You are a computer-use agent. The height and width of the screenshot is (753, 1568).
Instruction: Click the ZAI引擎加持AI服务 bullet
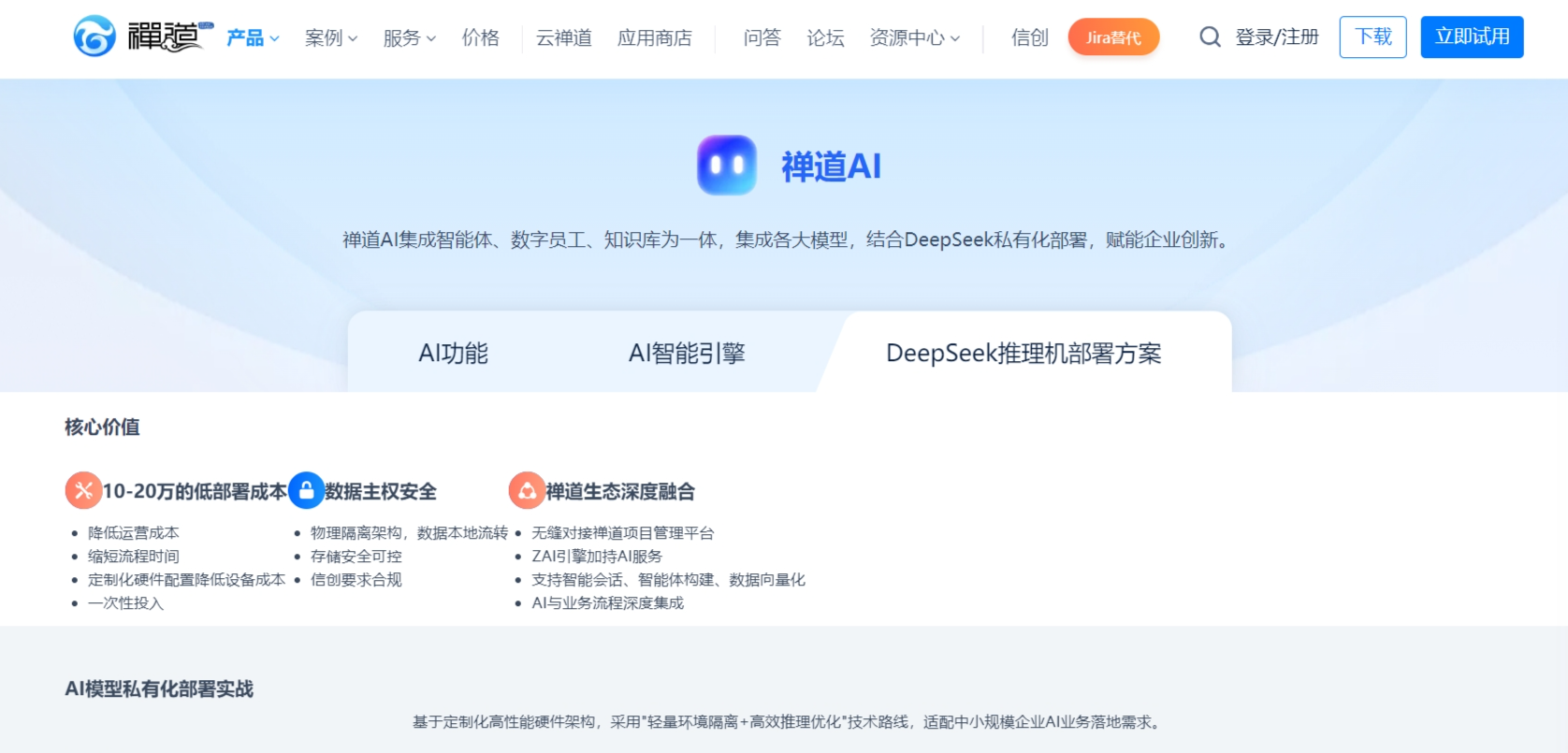tap(597, 557)
